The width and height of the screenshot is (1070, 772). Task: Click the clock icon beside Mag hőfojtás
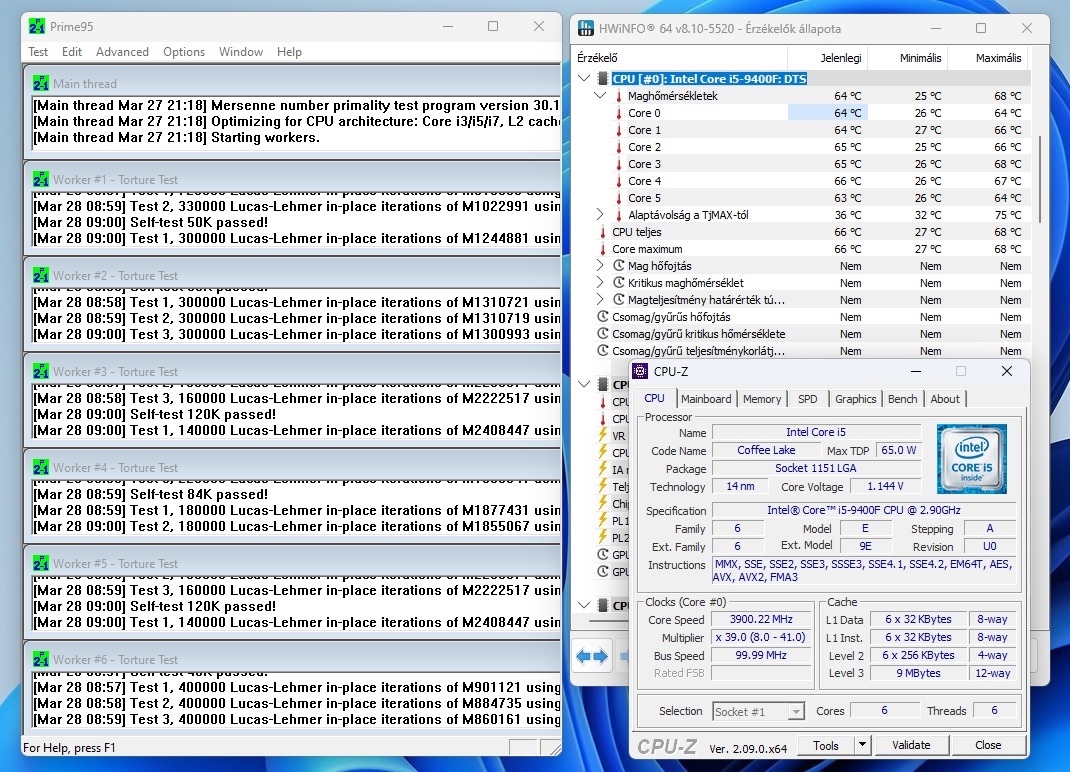click(619, 266)
